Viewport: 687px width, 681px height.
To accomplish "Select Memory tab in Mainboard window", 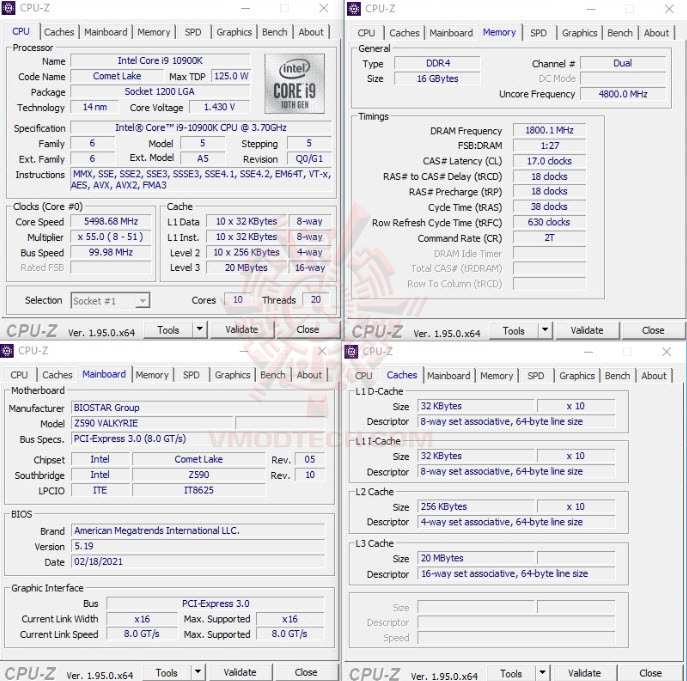I will pyautogui.click(x=152, y=375).
